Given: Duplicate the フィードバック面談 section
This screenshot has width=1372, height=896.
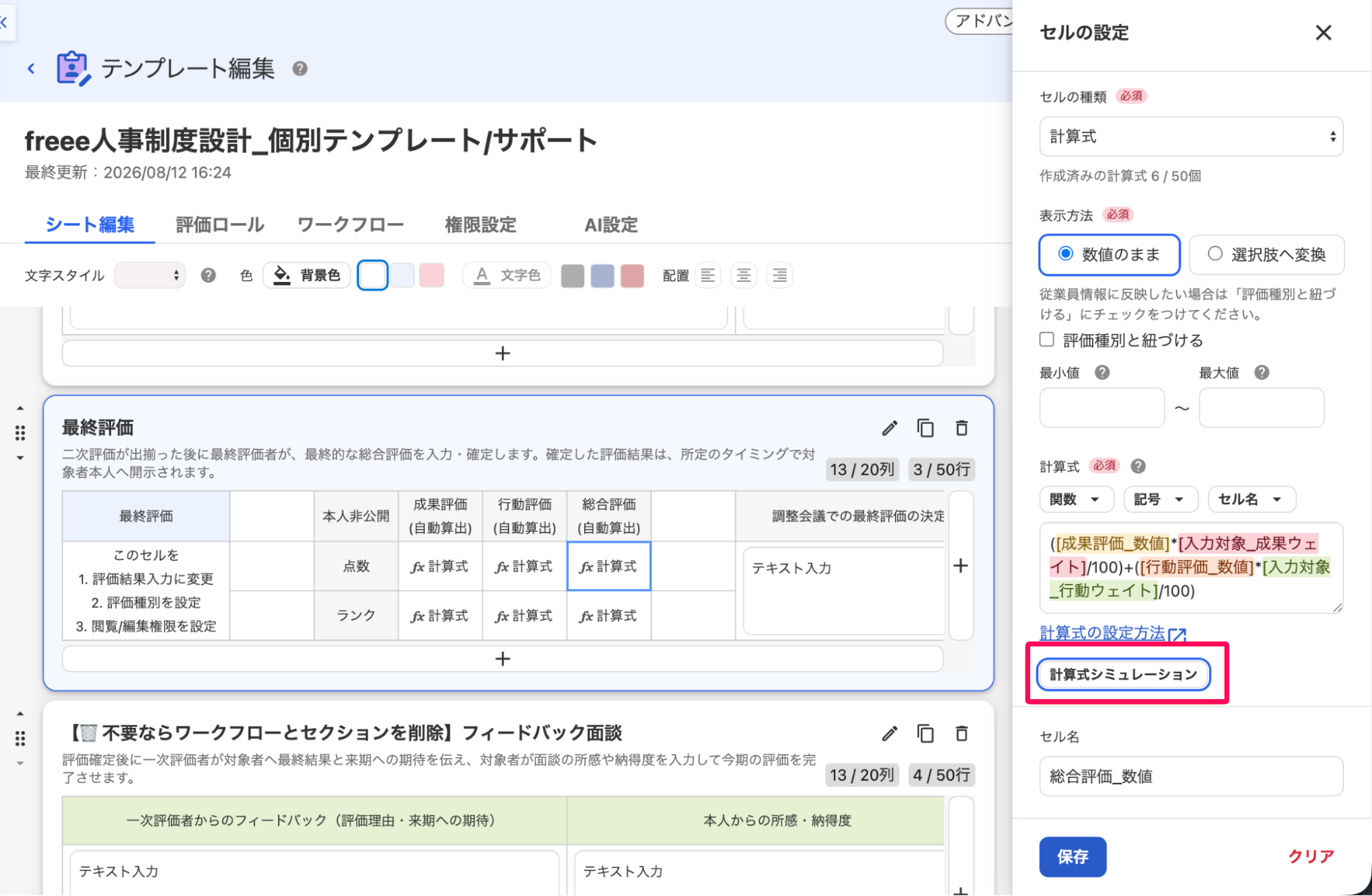Looking at the screenshot, I should click(x=925, y=733).
